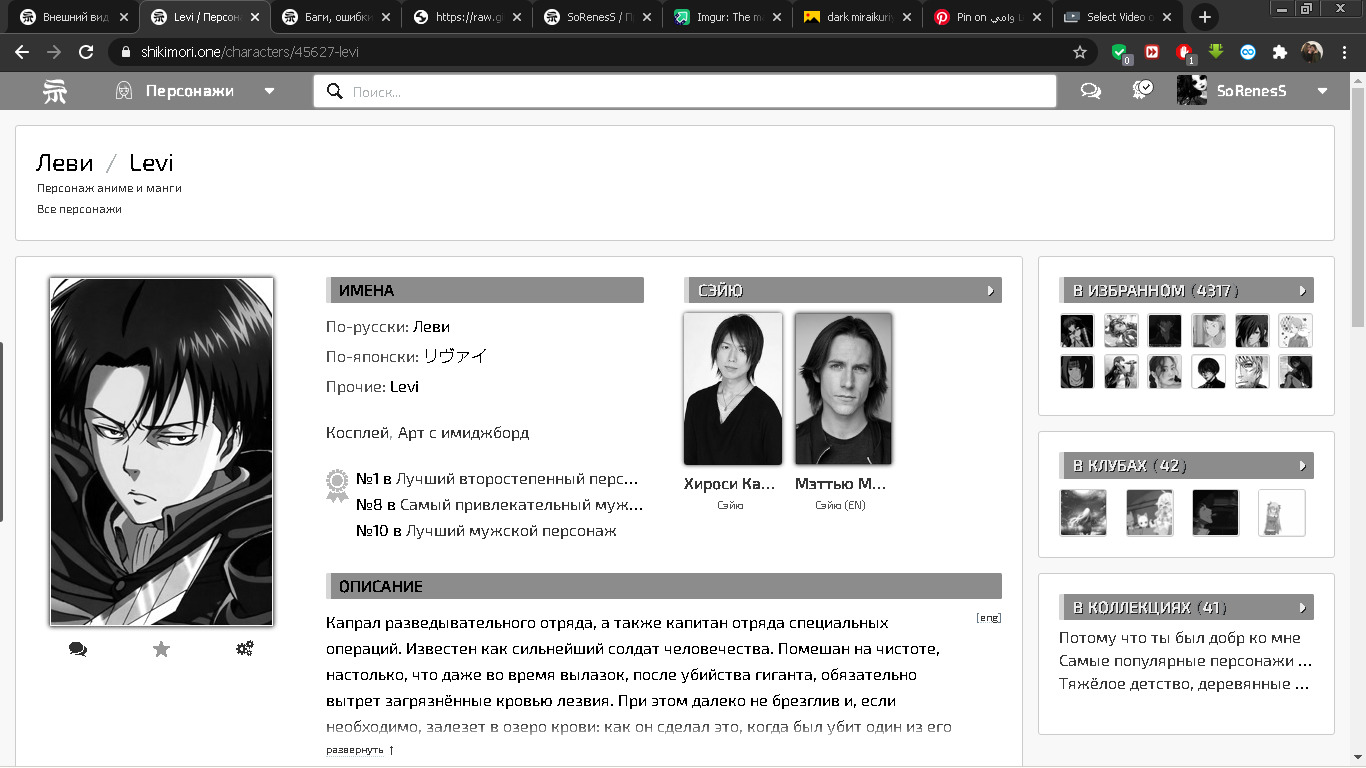
Task: Open the messages speech bubble icon in header
Action: [1091, 91]
